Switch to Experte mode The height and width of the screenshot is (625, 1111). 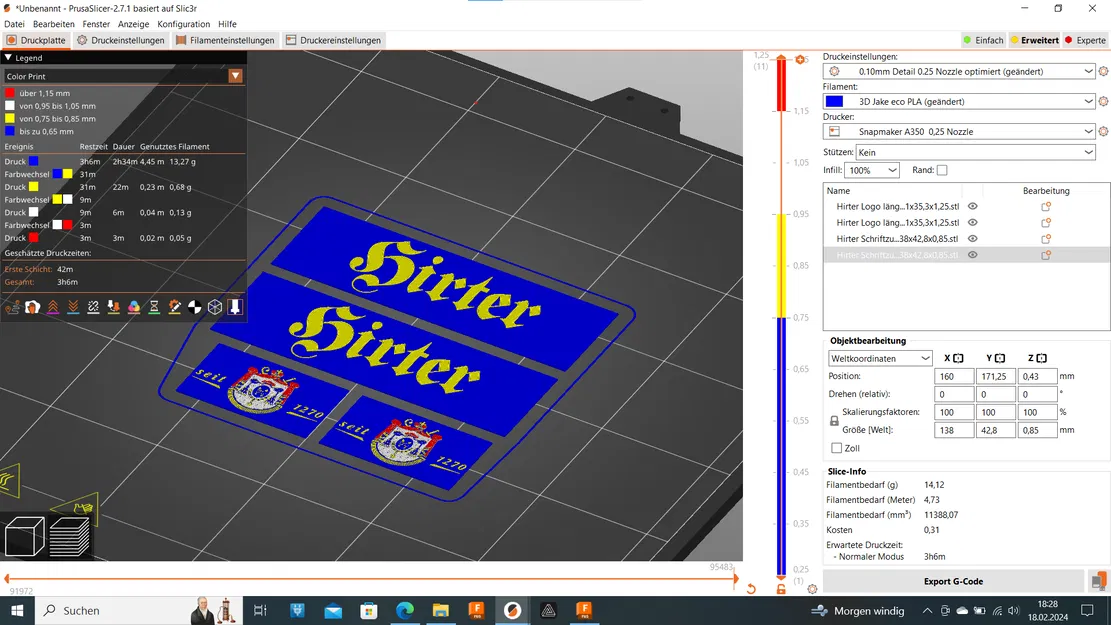tap(1085, 40)
